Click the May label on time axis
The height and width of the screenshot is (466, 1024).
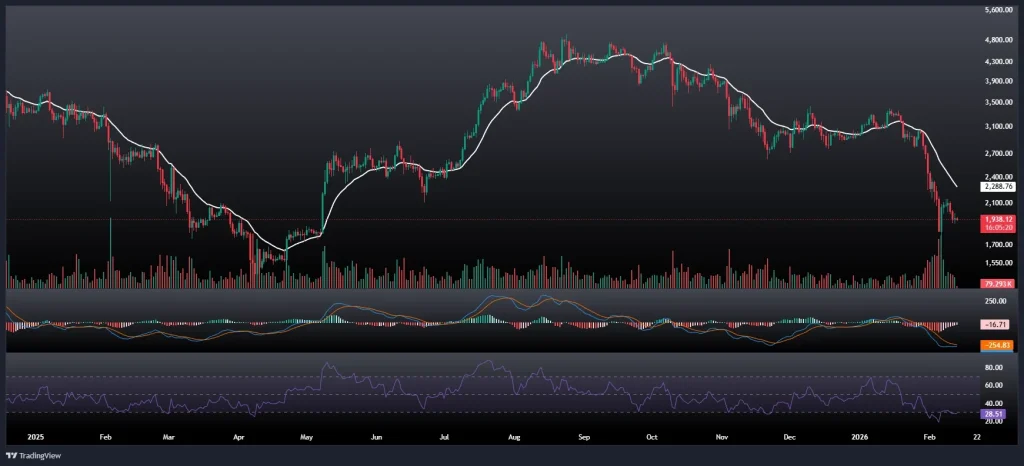(307, 437)
